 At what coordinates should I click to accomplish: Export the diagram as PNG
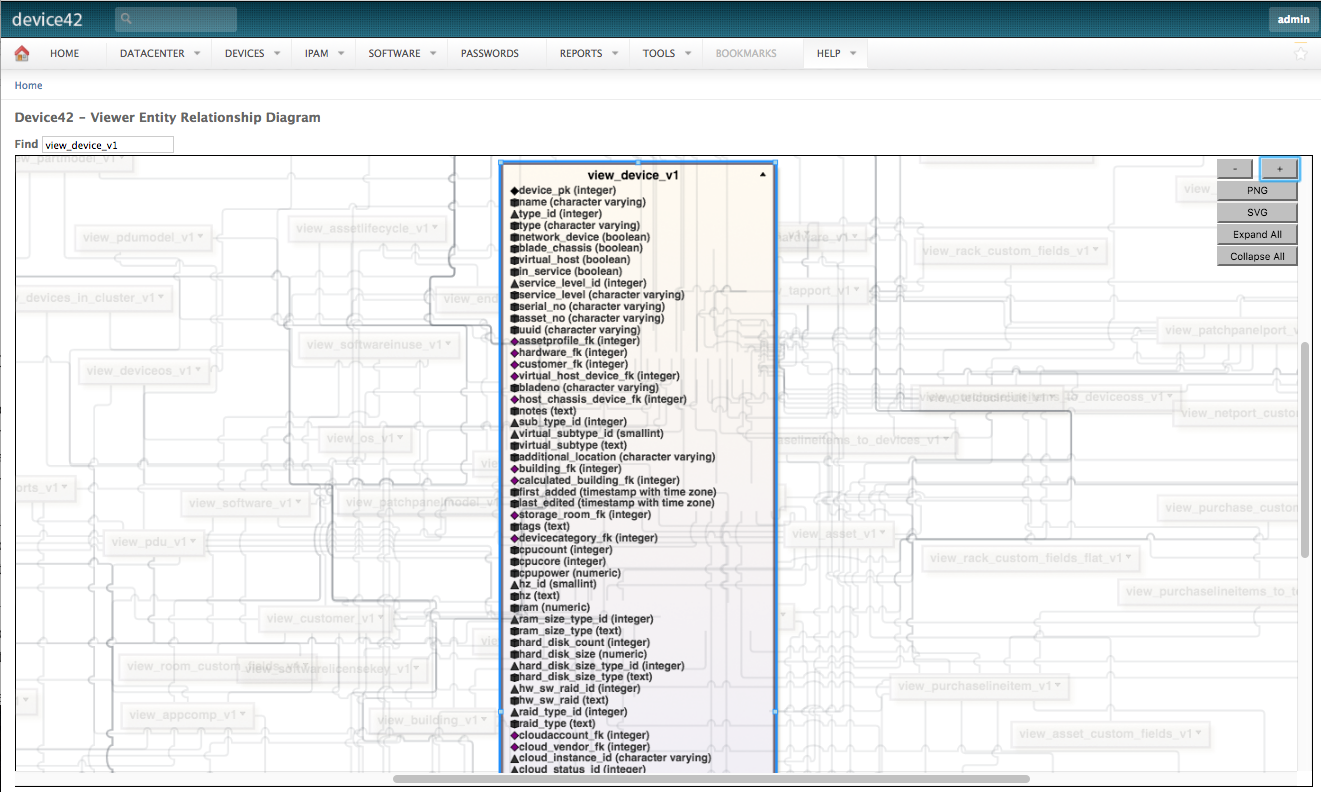[1257, 190]
